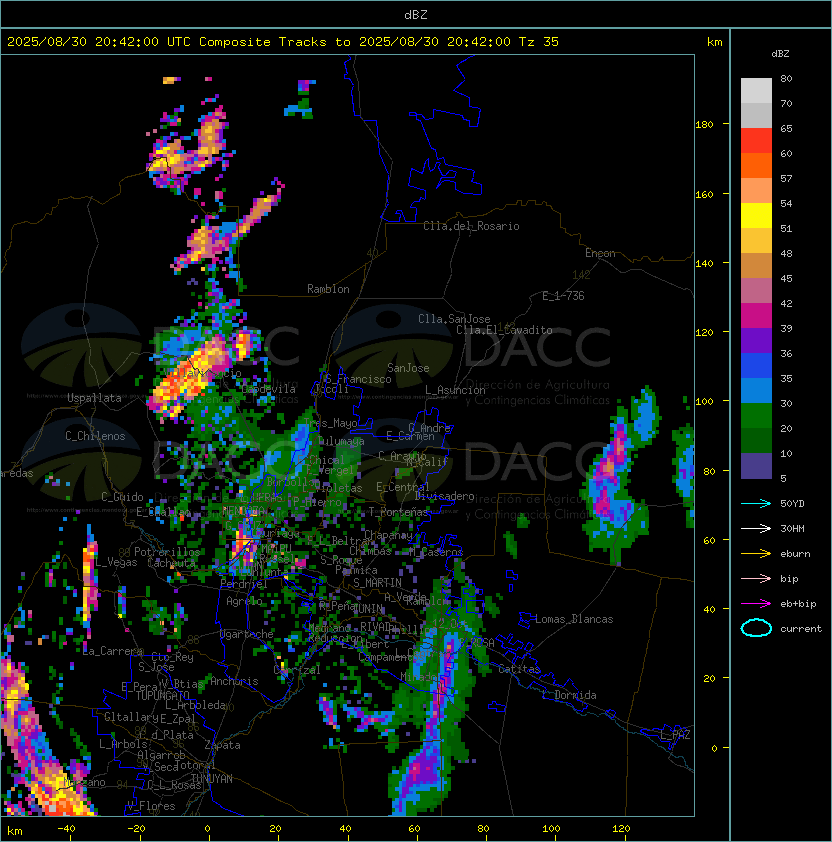Click the 'dBZ' title at the top
Image resolution: width=832 pixels, height=842 pixels.
[416, 14]
